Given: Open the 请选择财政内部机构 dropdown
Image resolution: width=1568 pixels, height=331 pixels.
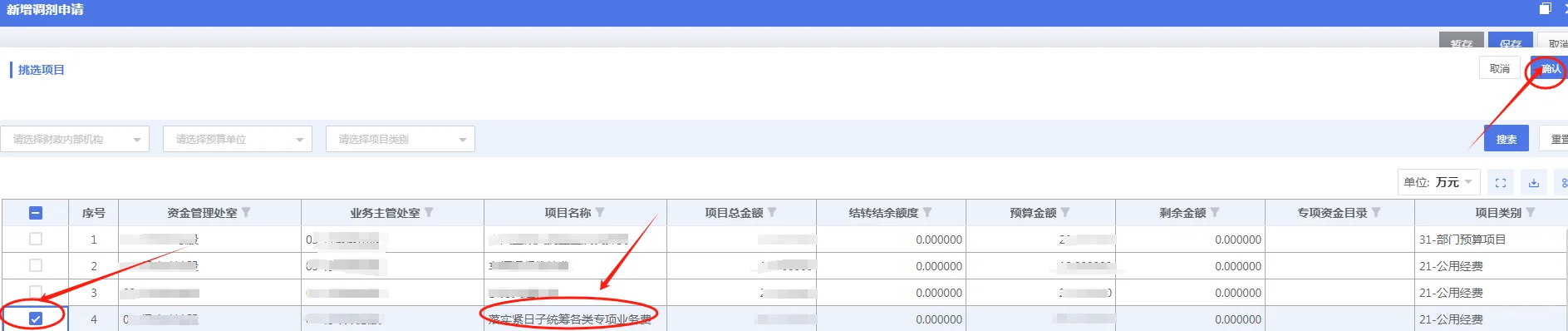Looking at the screenshot, I should (x=75, y=139).
